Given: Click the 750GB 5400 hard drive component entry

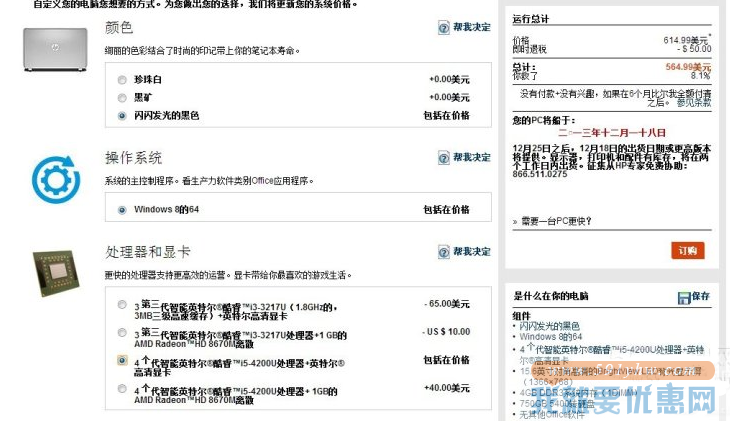Looking at the screenshot, I should 556,404.
